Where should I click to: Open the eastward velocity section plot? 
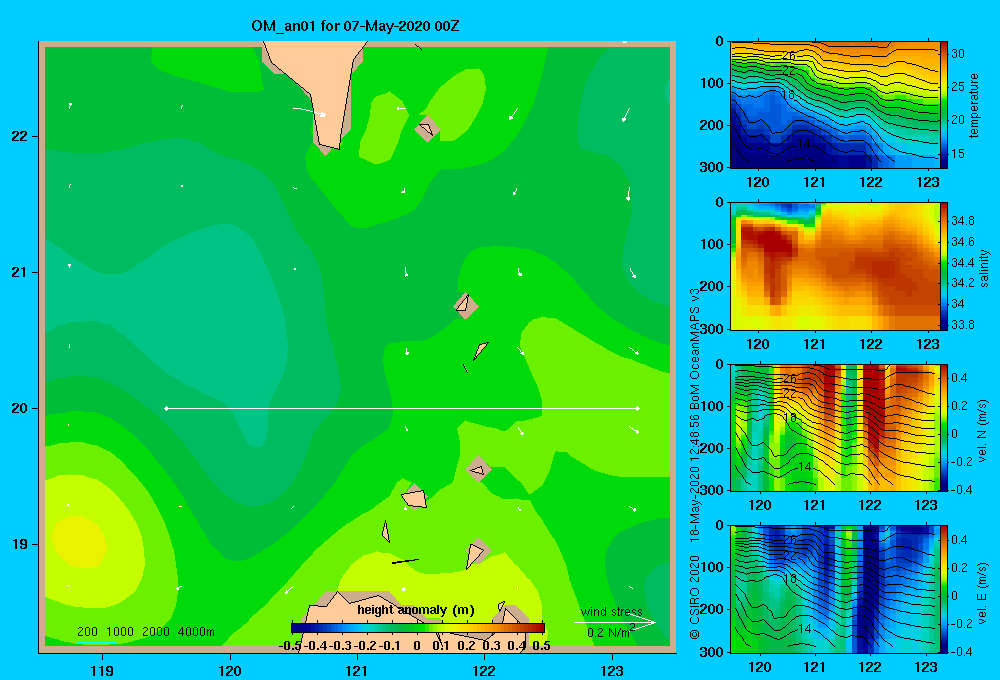tap(834, 589)
